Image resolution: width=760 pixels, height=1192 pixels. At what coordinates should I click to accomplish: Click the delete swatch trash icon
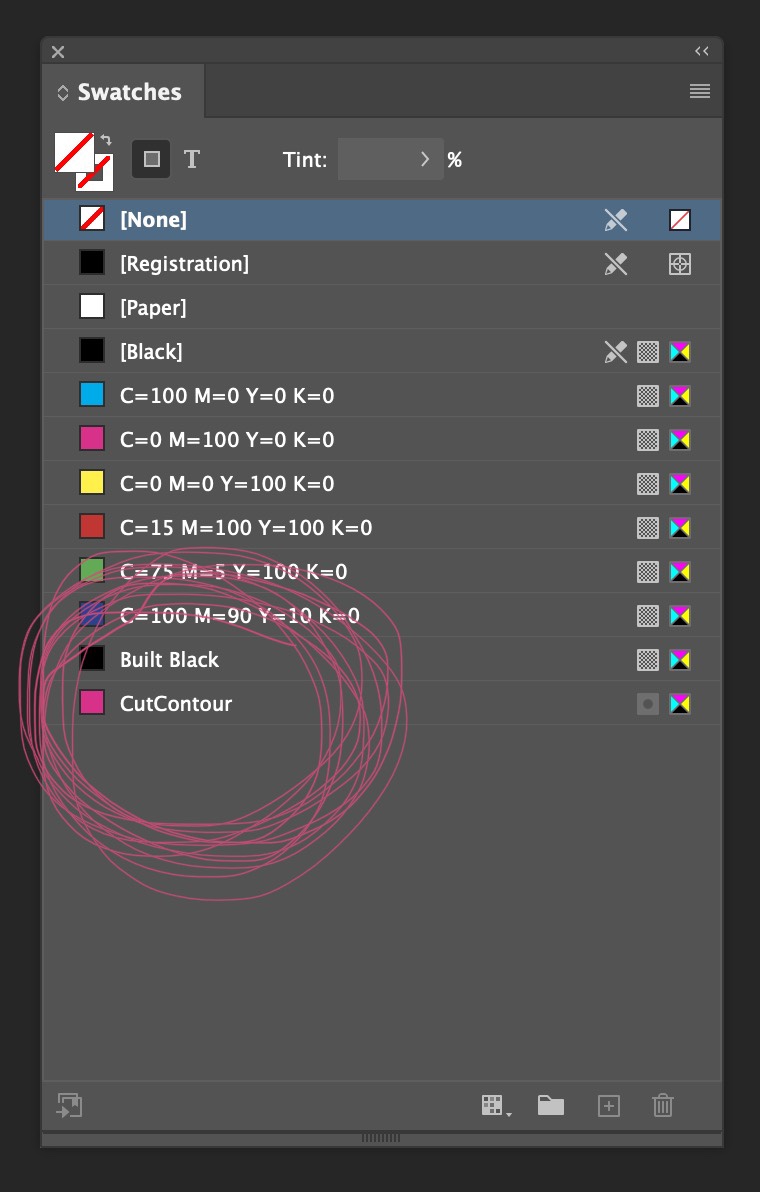tap(662, 1105)
